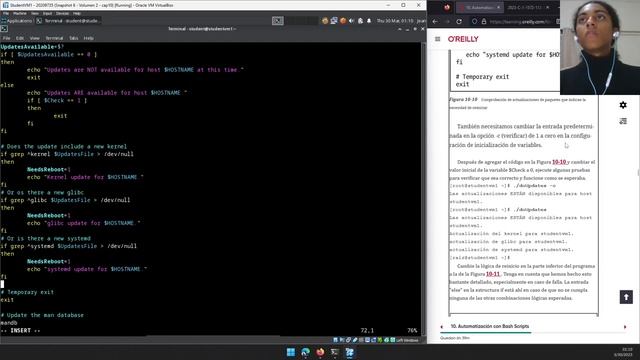Image resolution: width=640 pixels, height=360 pixels.
Task: Open the O'Reilly hamburger menu
Action: pos(438,39)
